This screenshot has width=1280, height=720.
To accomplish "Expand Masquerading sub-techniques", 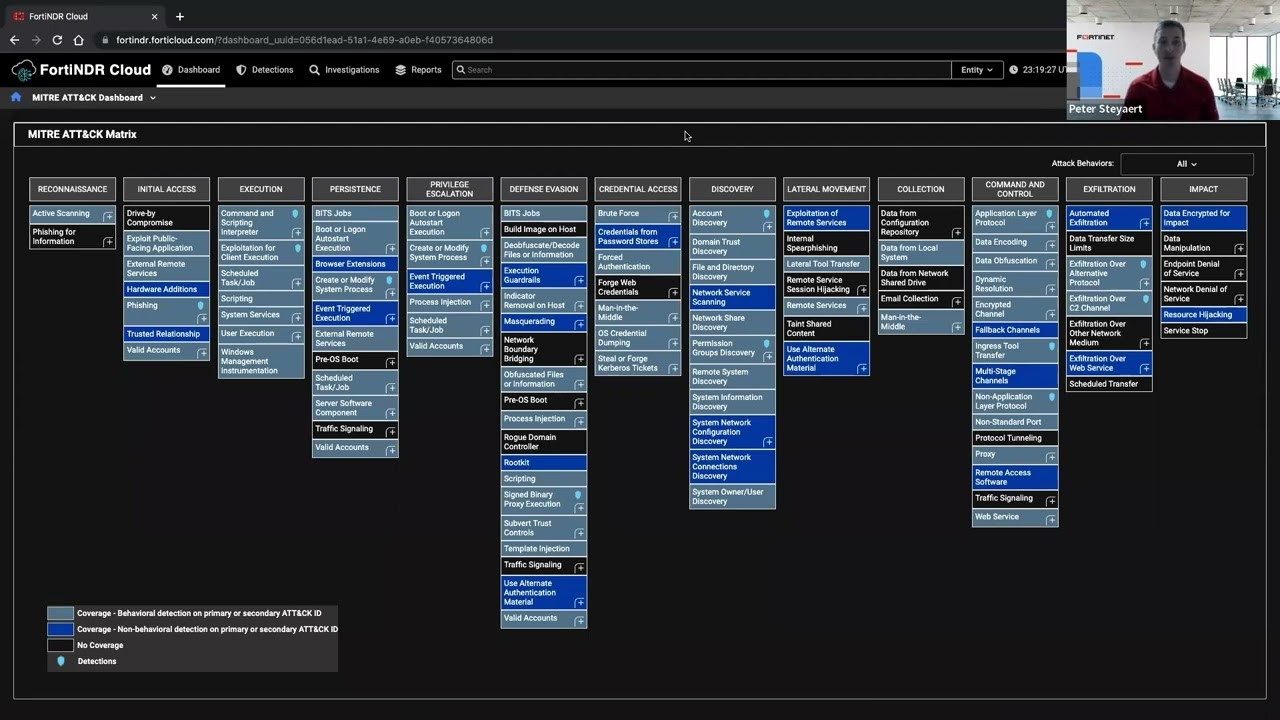I will [x=580, y=324].
